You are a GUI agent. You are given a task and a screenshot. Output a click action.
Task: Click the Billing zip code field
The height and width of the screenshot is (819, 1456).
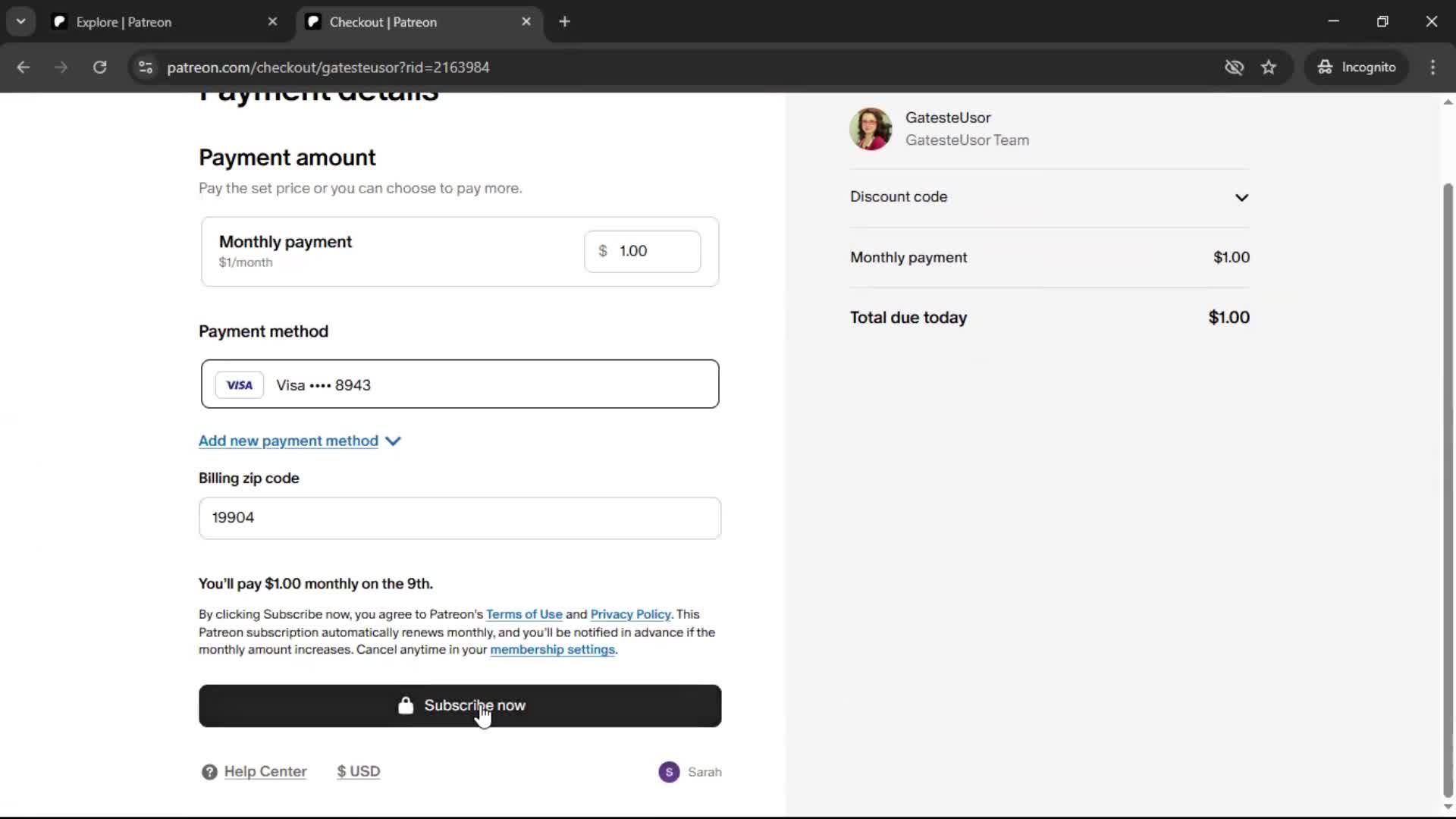(460, 518)
